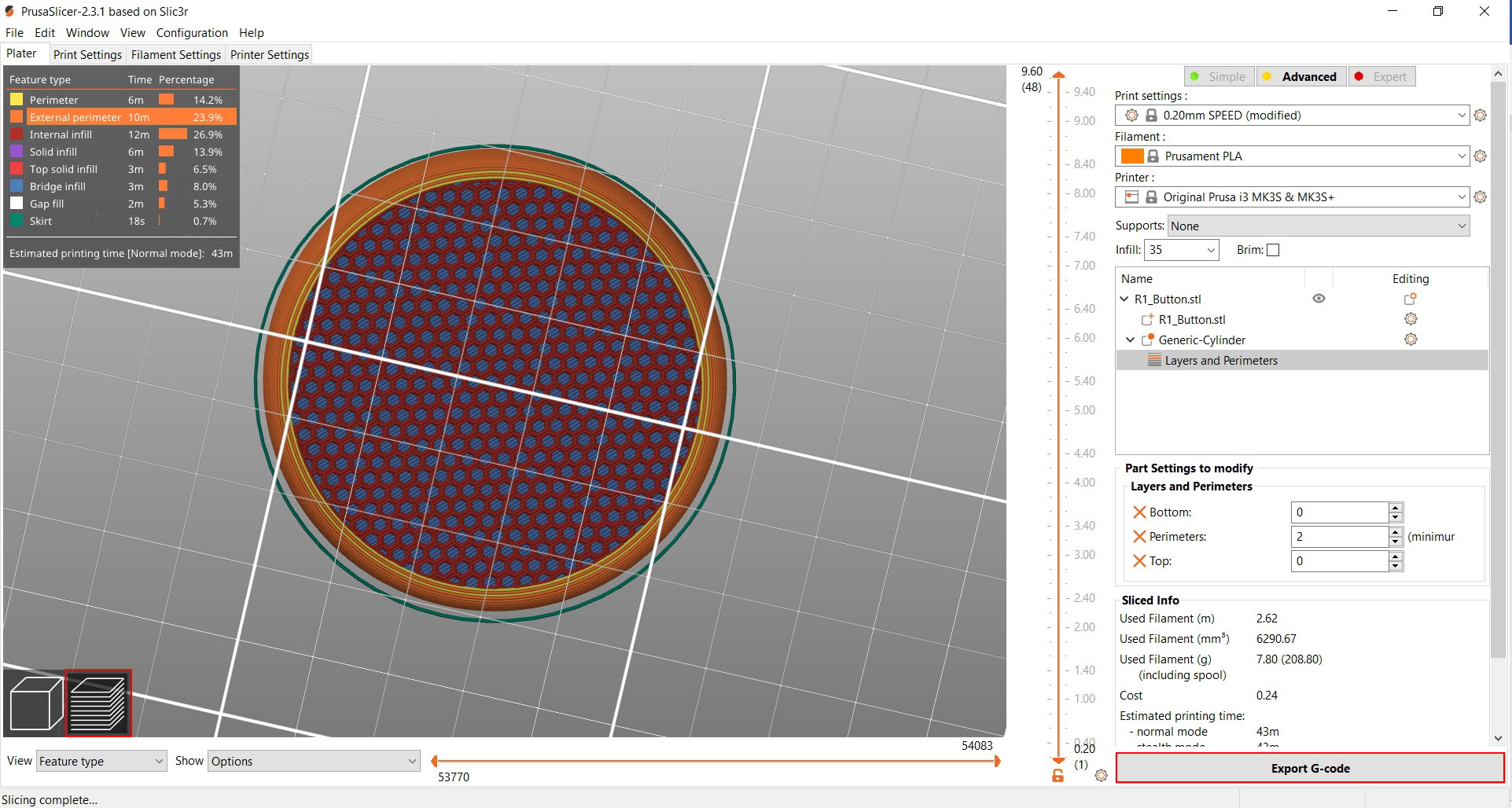Click the Layers and Perimeters row
The image size is (1512, 808).
coord(1302,361)
